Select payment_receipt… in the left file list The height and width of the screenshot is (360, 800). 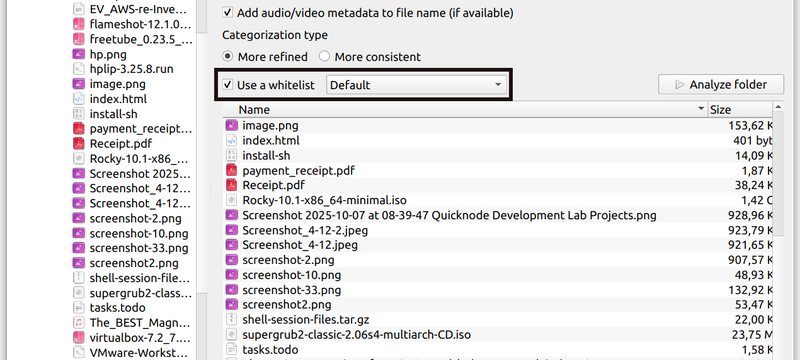(x=141, y=128)
